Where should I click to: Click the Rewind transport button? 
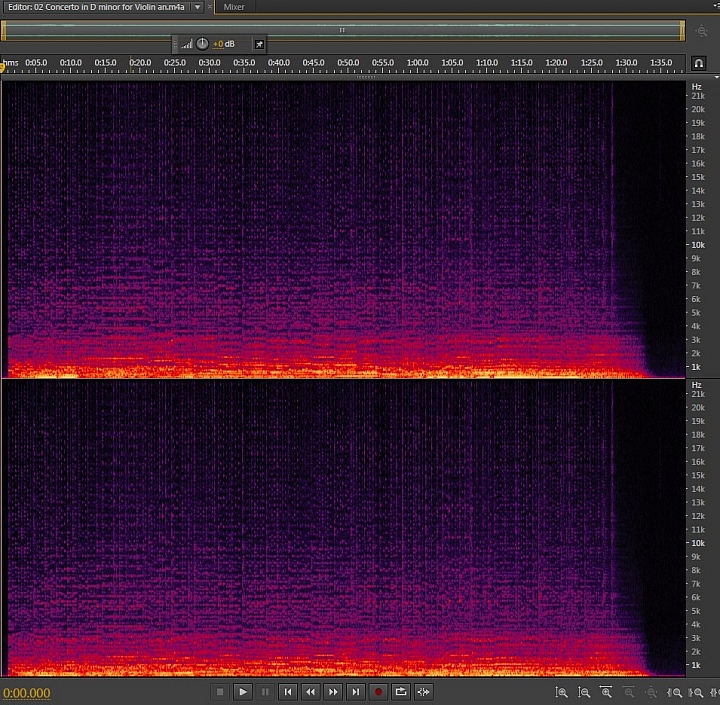310,692
